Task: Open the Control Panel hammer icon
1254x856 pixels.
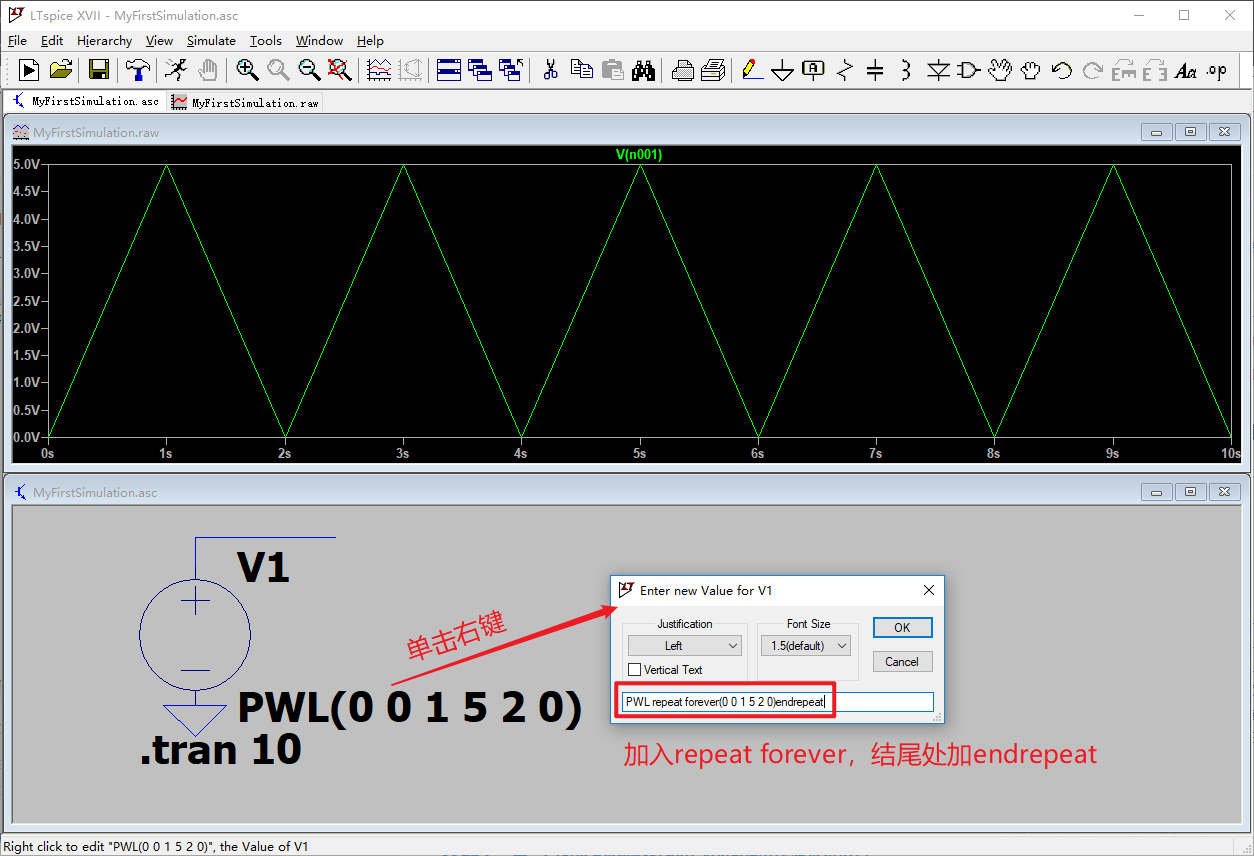Action: point(137,70)
